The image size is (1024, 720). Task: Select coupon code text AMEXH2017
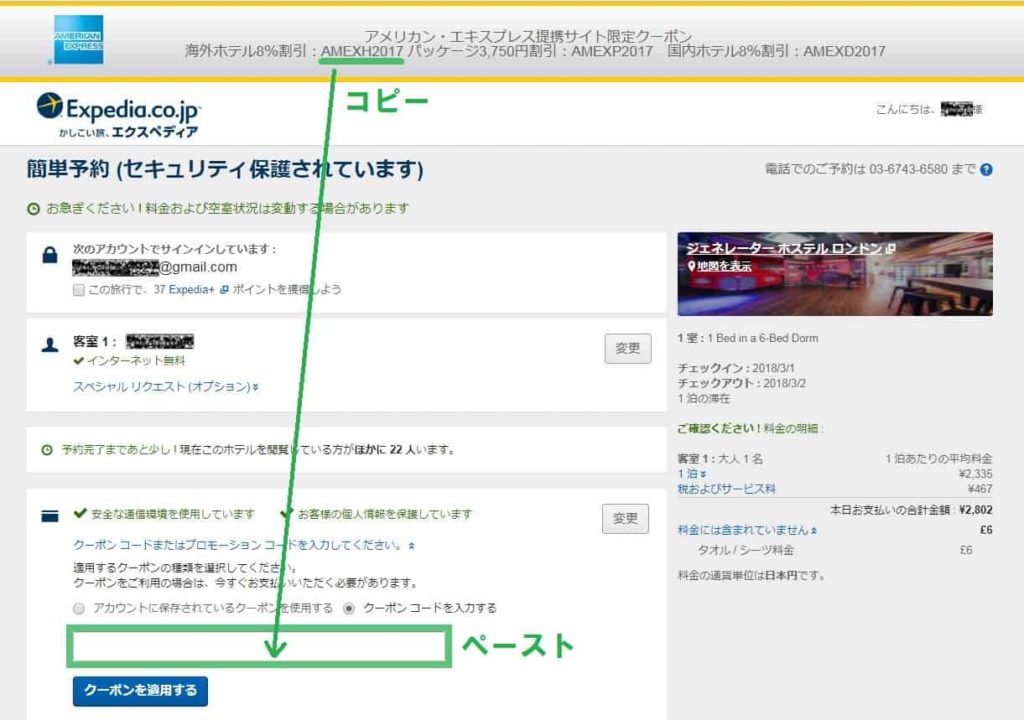(362, 51)
